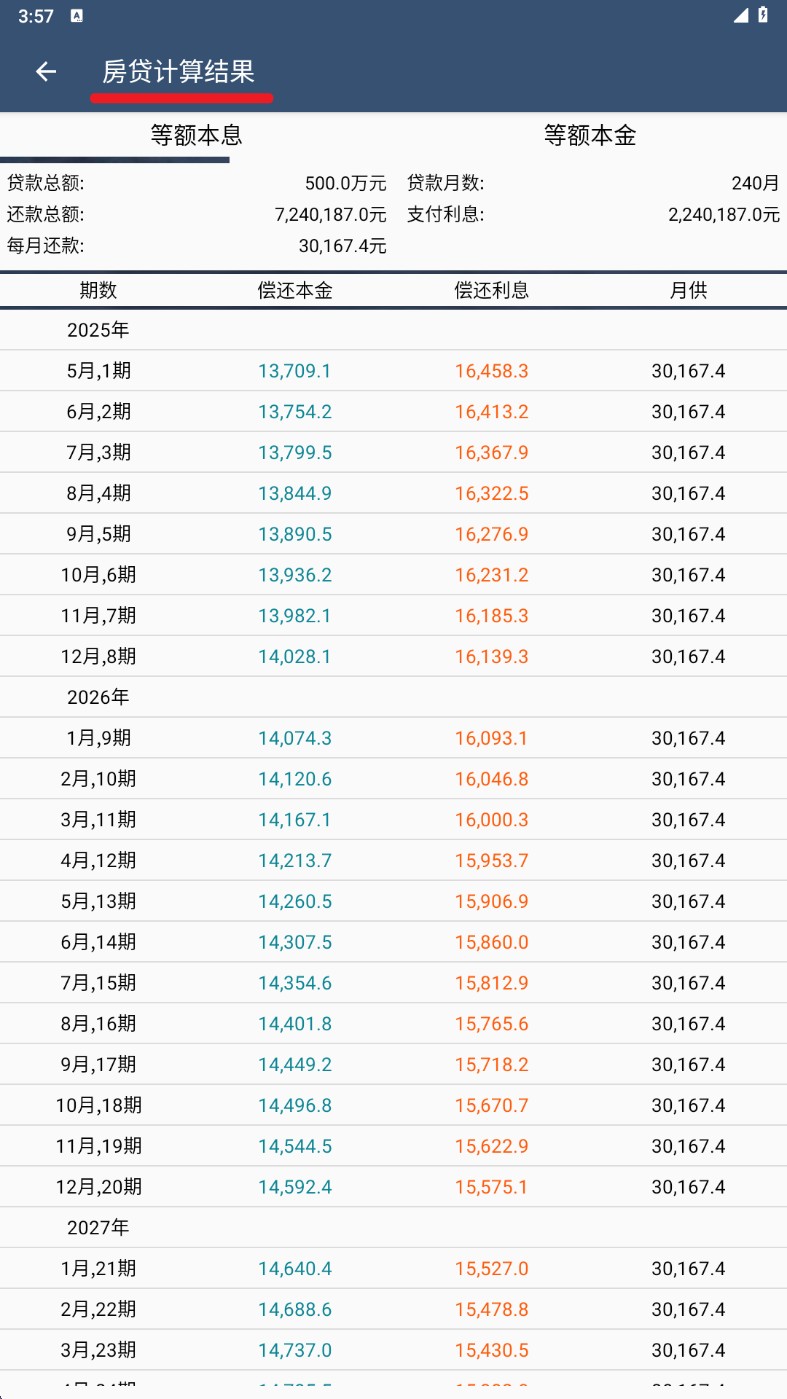Tap the back arrow icon
This screenshot has height=1399, width=787.
[x=46, y=71]
